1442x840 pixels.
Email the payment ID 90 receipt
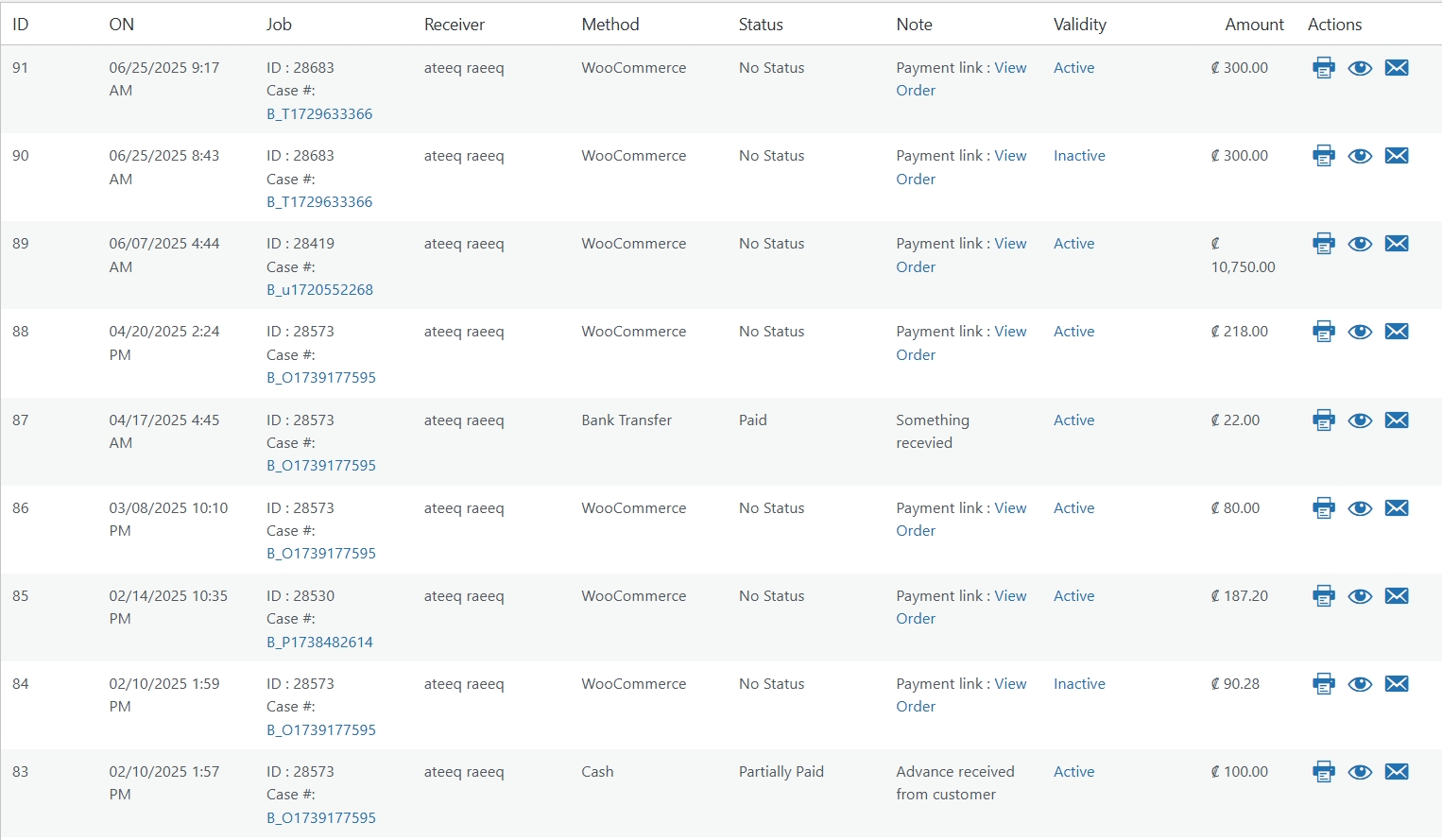point(1397,156)
